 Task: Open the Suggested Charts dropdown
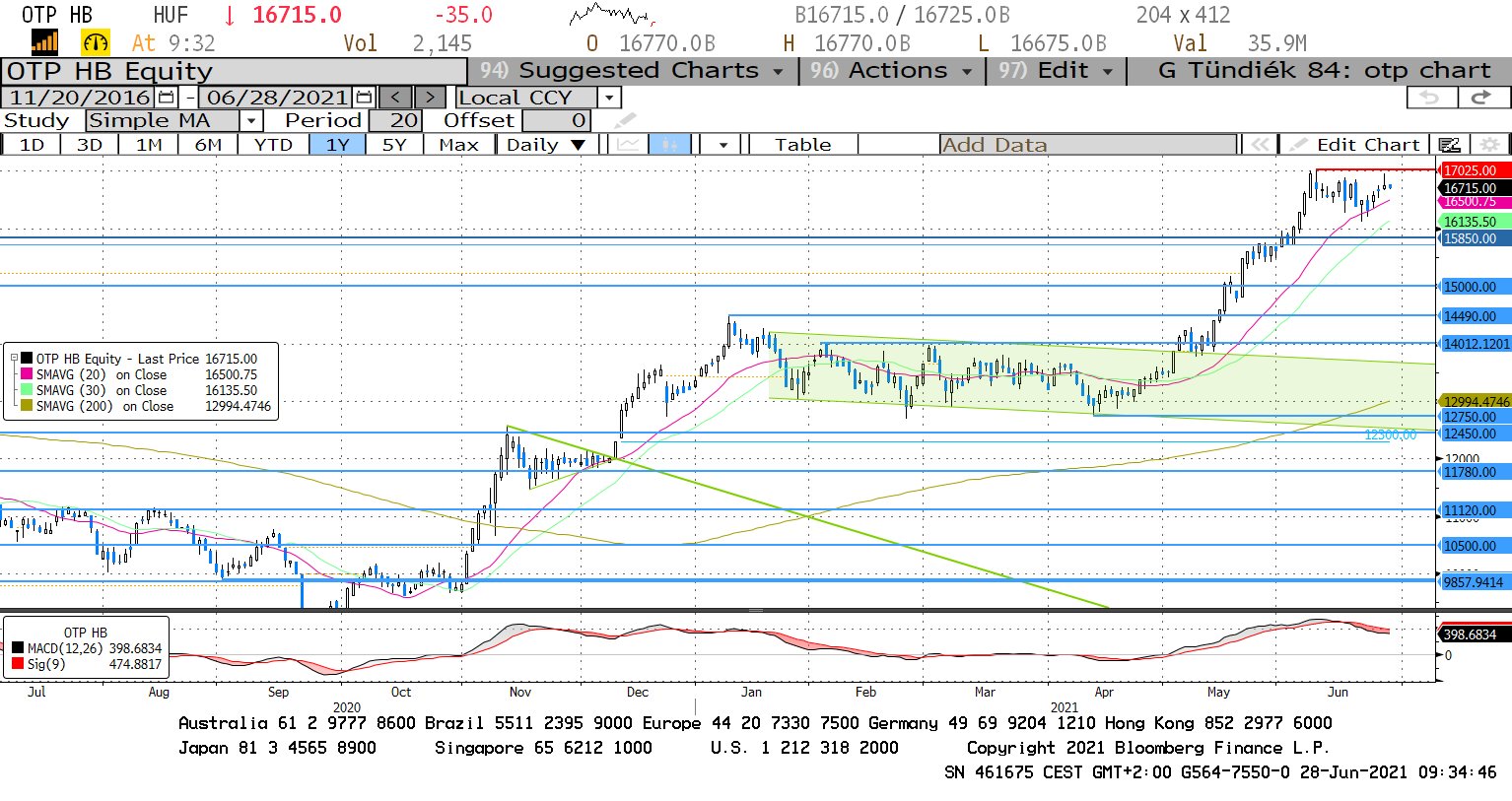632,71
